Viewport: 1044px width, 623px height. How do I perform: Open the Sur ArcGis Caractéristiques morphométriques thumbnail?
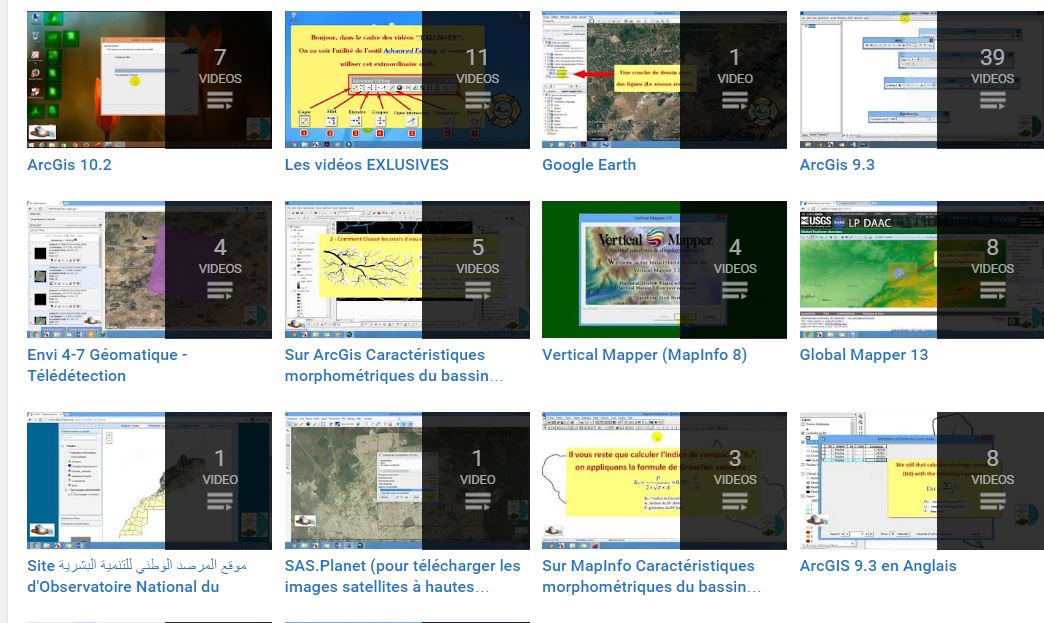pos(407,270)
